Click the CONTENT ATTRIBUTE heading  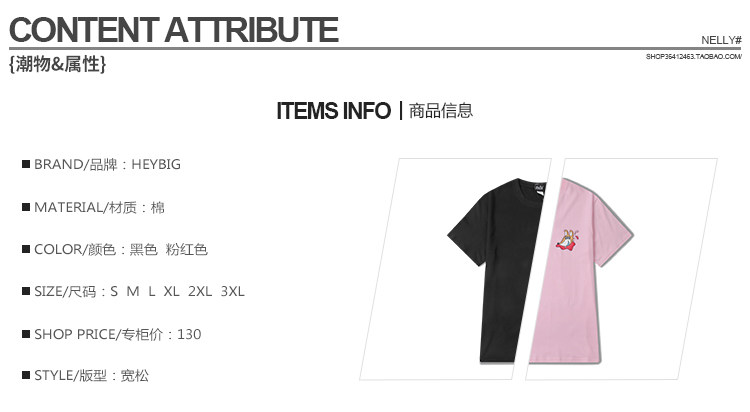(x=174, y=30)
